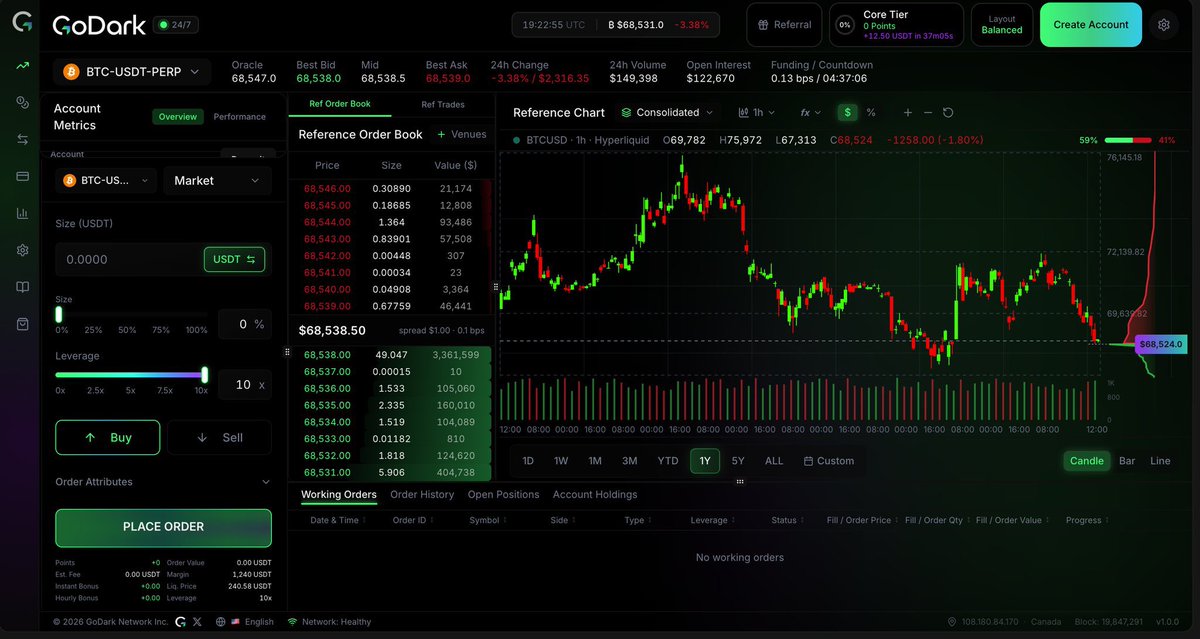Reset the chart view icon
The width and height of the screenshot is (1200, 639).
948,113
